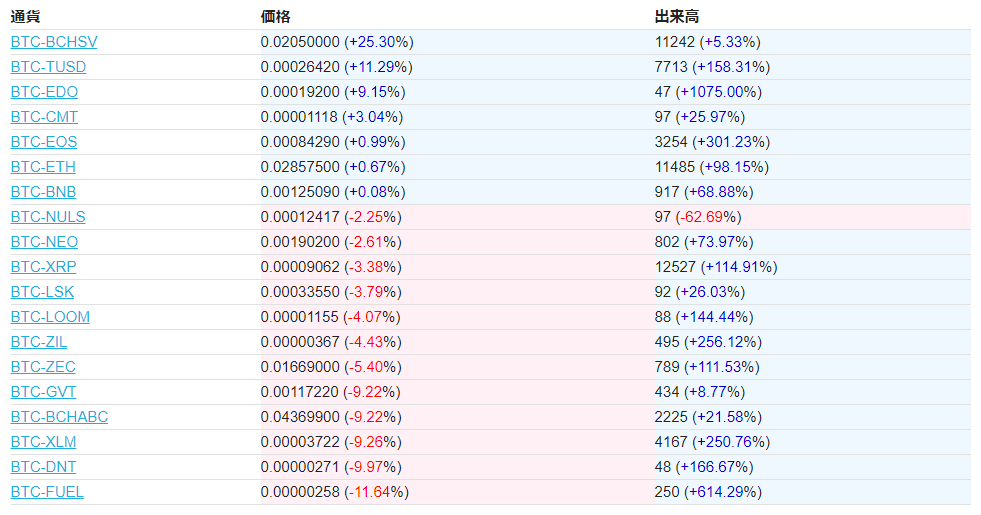Select the BTC-CMT link
Screen dimensions: 981x515
(x=44, y=117)
